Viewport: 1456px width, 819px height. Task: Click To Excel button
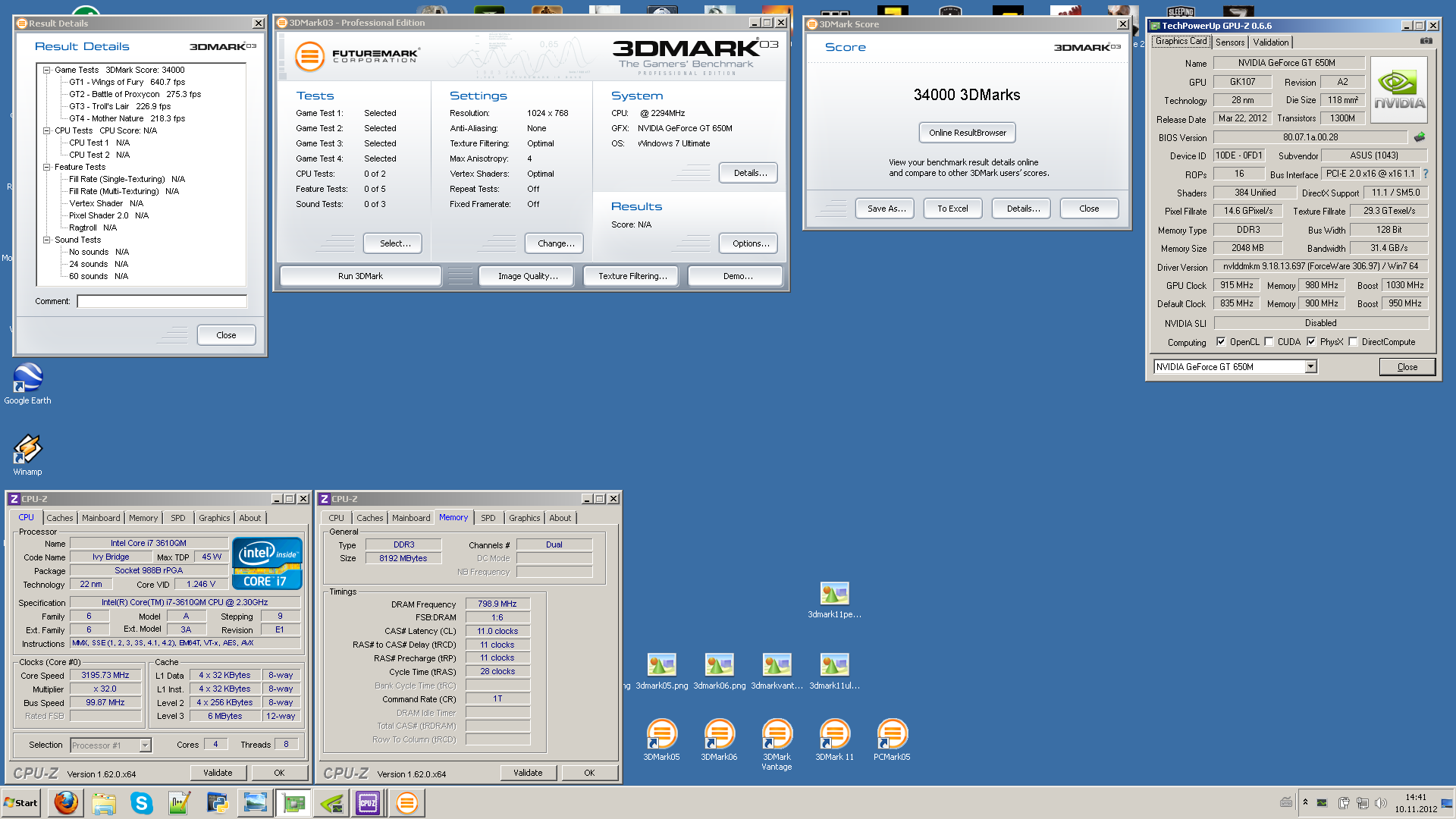coord(952,209)
